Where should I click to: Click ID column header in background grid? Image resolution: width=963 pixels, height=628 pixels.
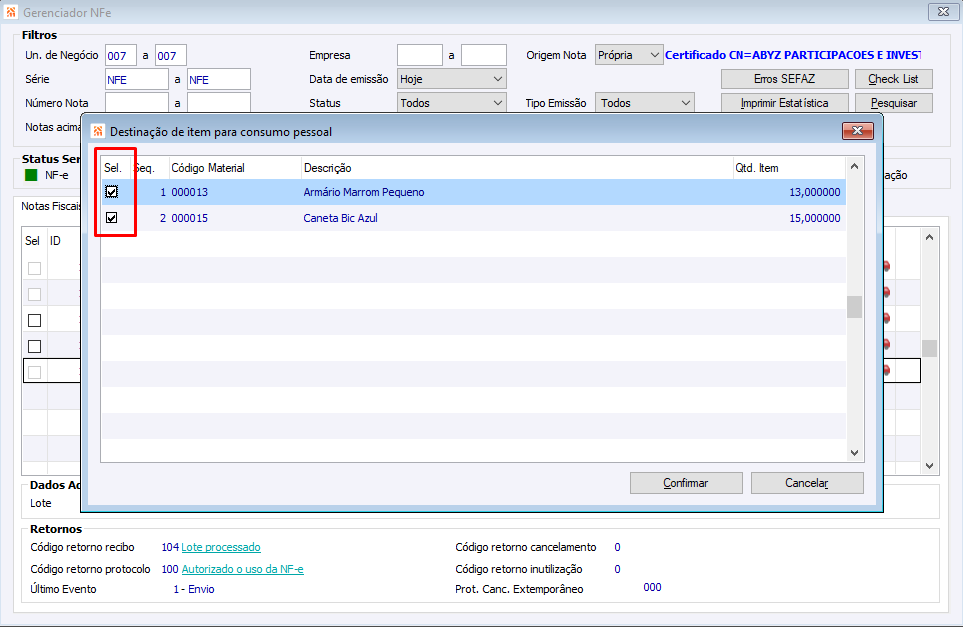[x=55, y=241]
